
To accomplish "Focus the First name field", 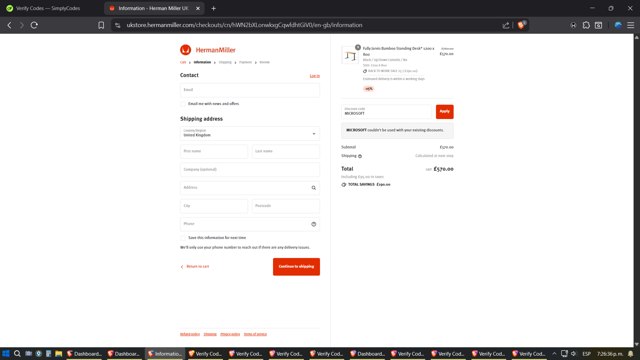I will 214,151.
